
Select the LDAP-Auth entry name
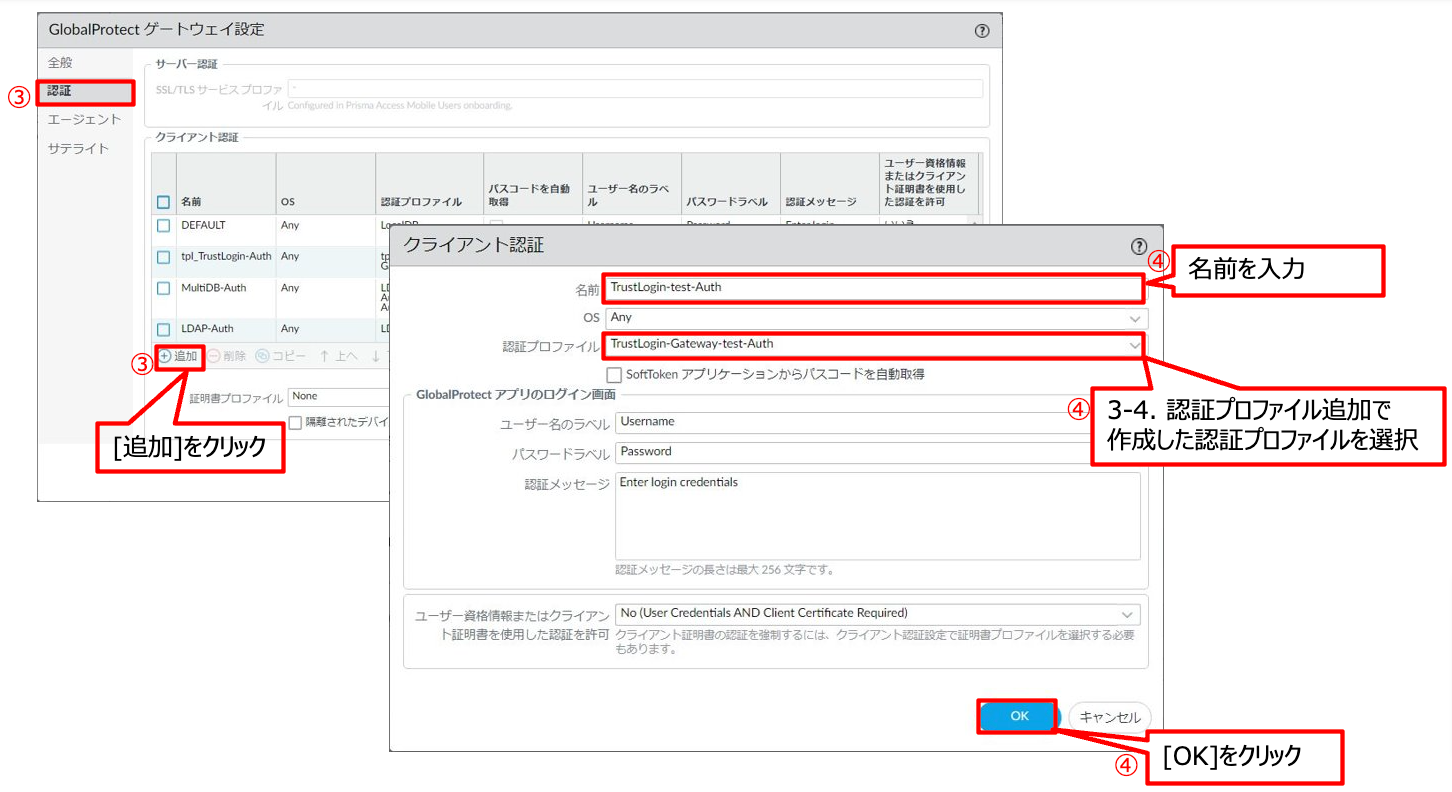(x=207, y=328)
